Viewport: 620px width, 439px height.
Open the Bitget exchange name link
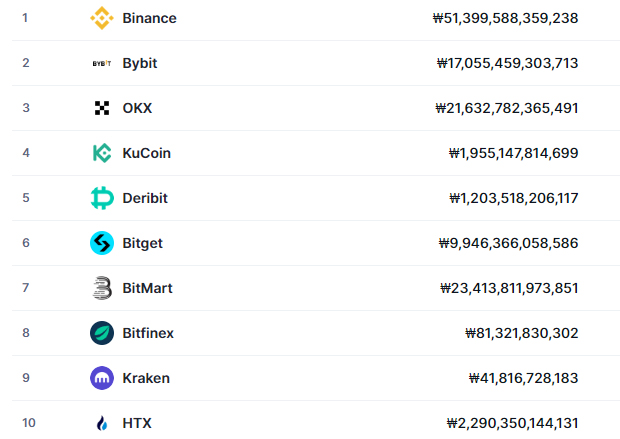[x=142, y=243]
